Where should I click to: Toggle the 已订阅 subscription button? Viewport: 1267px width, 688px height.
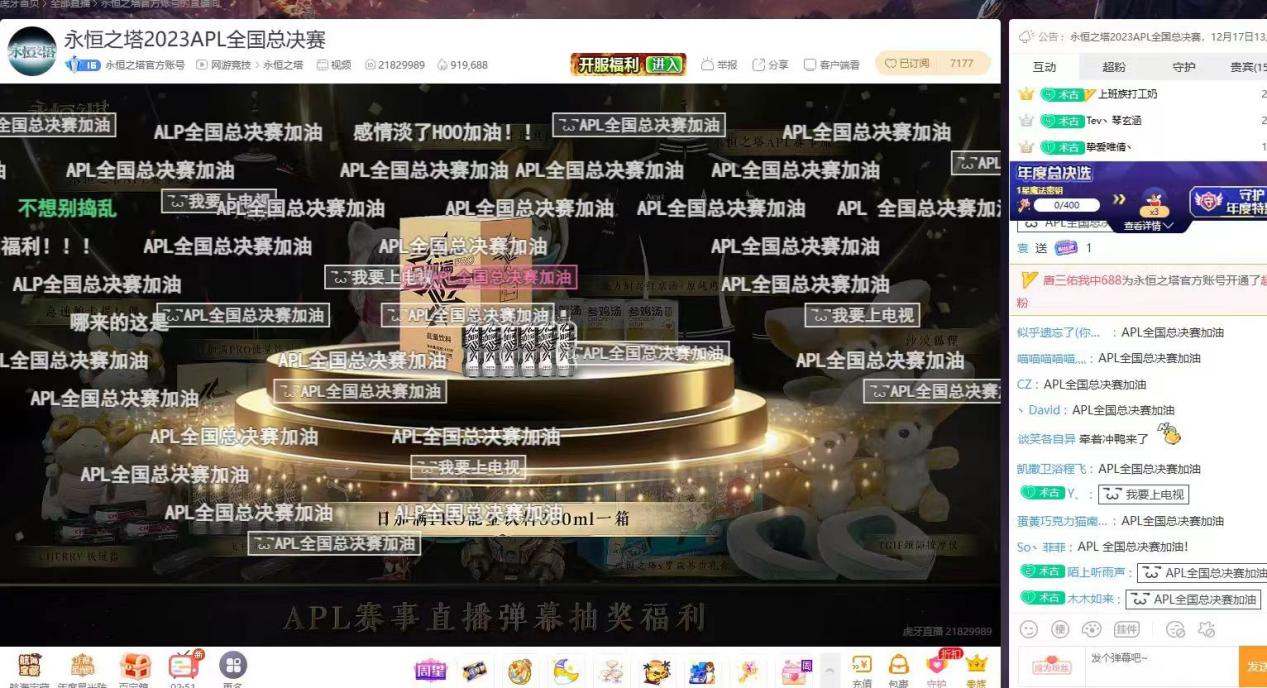913,62
